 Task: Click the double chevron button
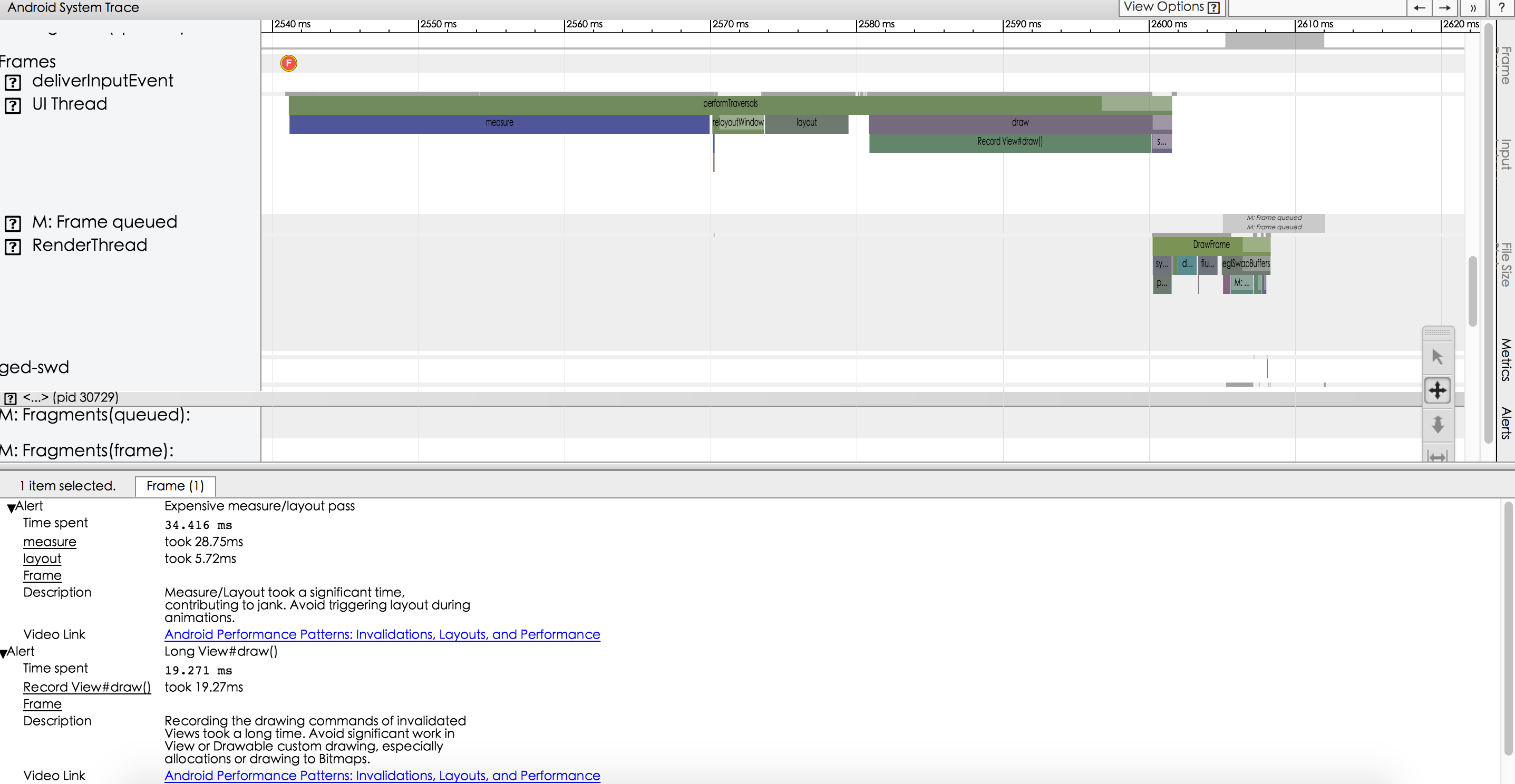click(1473, 8)
